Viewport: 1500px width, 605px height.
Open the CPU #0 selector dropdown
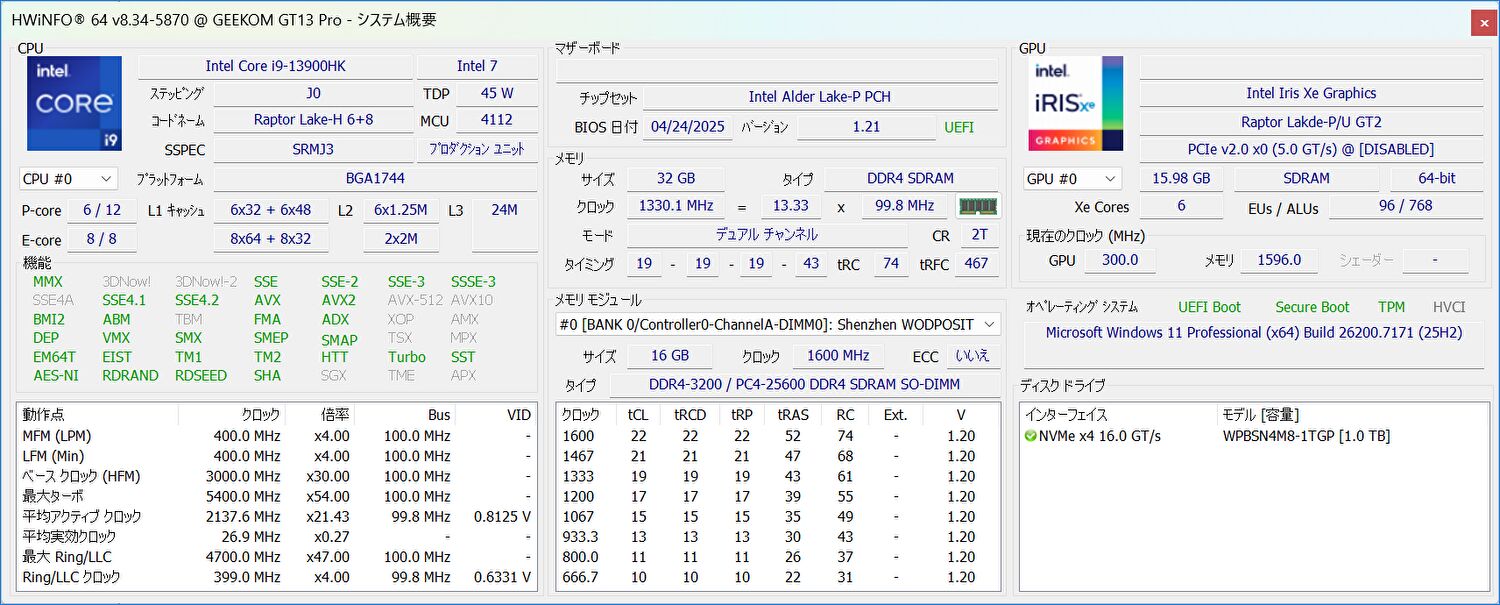pos(68,179)
